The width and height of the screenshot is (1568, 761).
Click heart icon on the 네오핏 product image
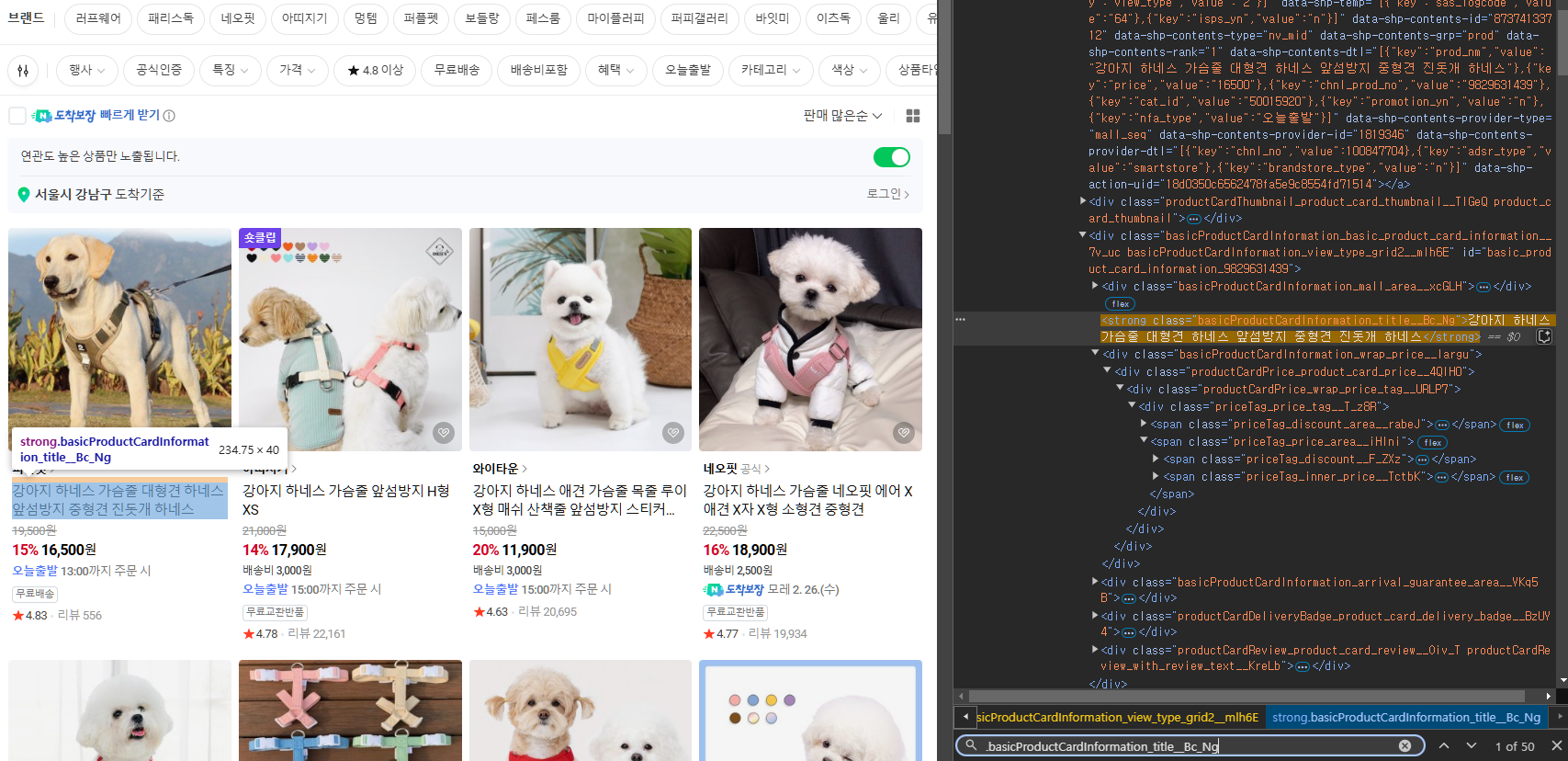(x=904, y=432)
